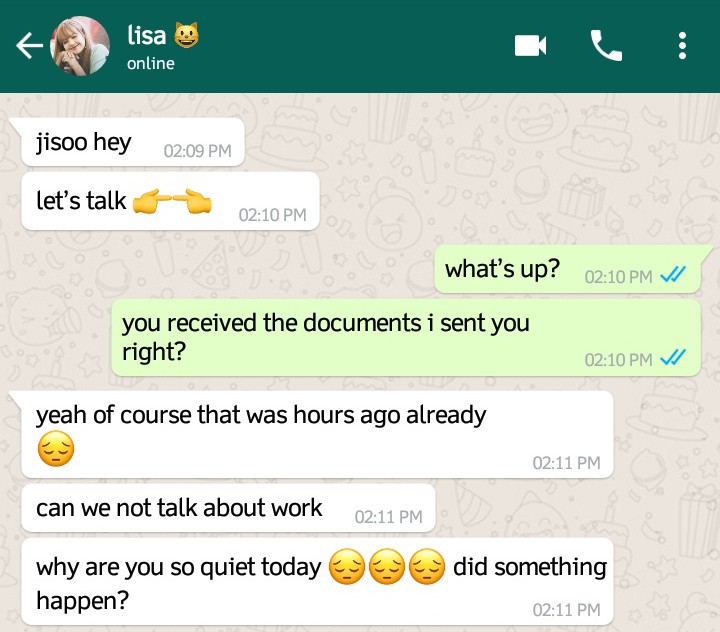Viewport: 720px width, 632px height.
Task: Start a voice call via phone icon
Action: tap(606, 45)
